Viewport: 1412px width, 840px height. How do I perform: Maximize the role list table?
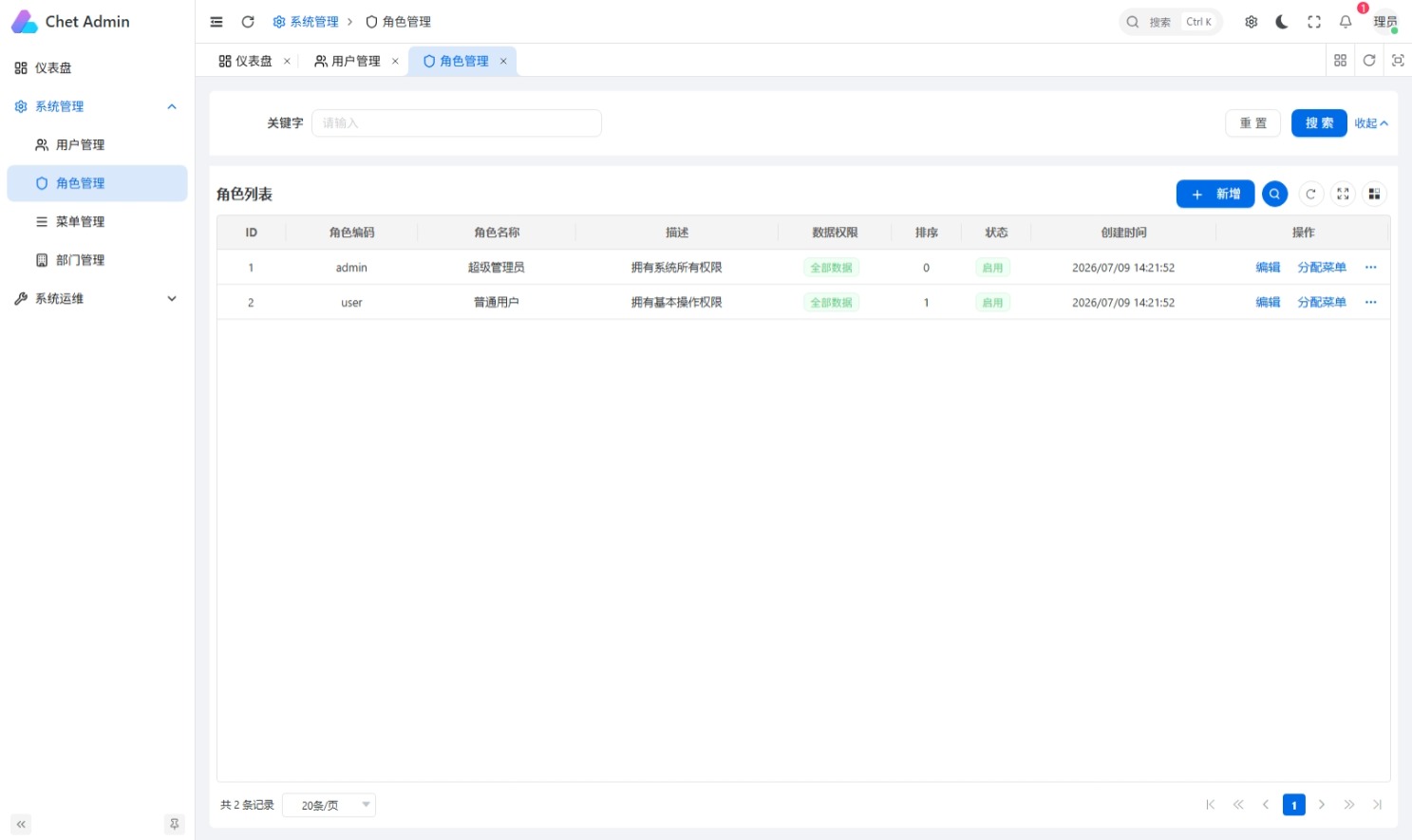1343,194
